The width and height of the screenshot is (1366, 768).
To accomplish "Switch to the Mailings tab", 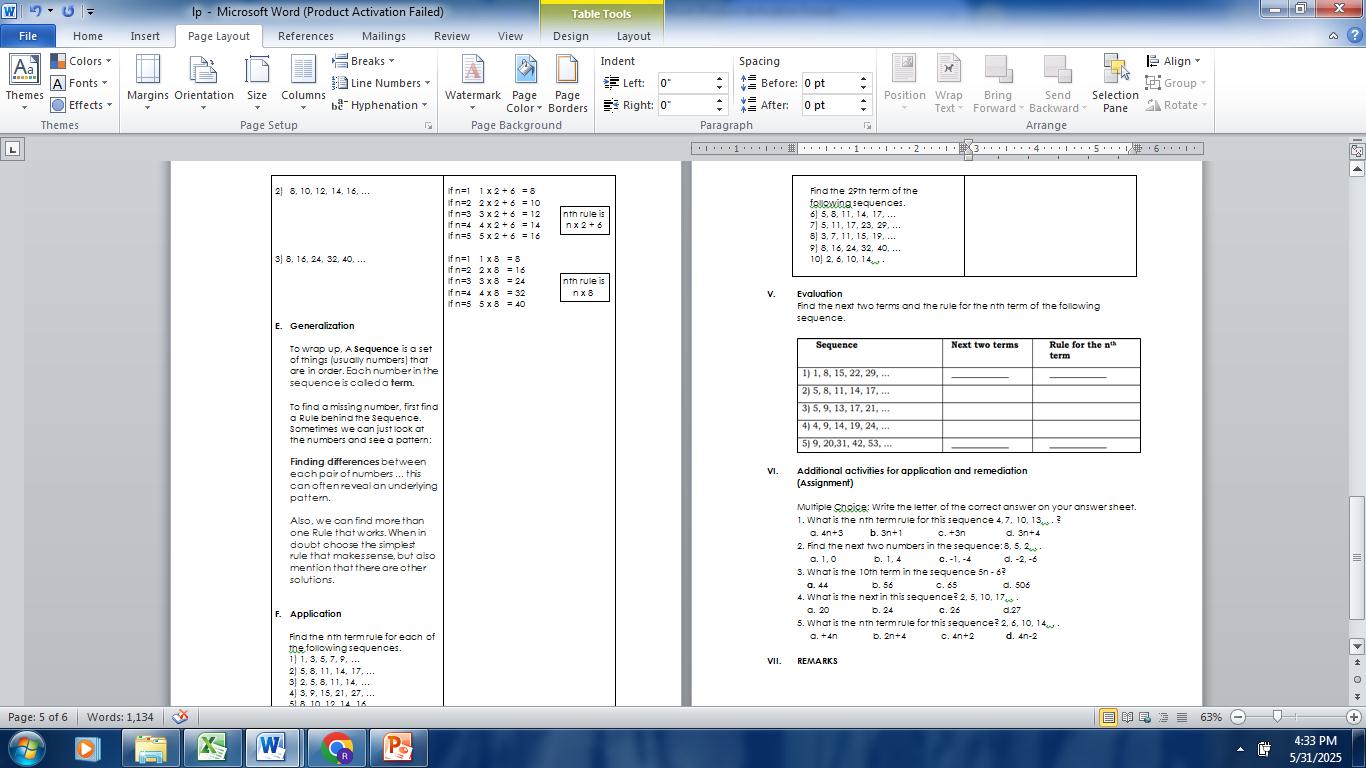I will click(384, 36).
